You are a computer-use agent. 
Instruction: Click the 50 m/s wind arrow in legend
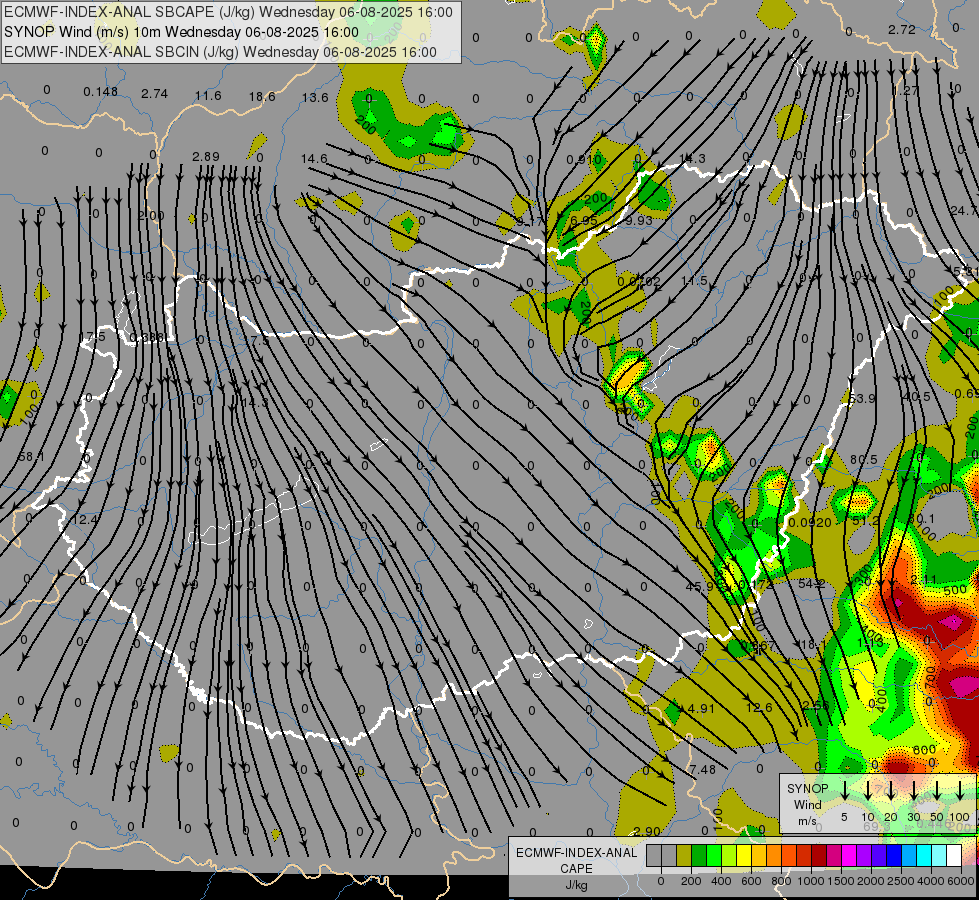pos(937,791)
